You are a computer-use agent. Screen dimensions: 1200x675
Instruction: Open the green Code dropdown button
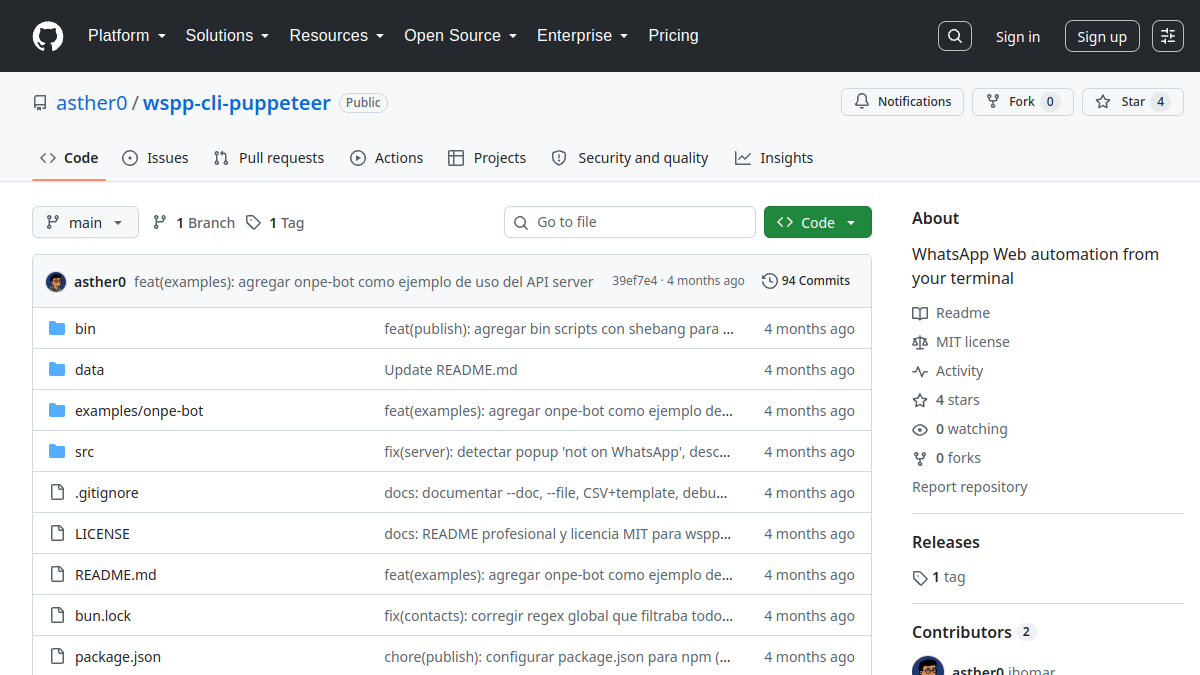[x=818, y=222]
